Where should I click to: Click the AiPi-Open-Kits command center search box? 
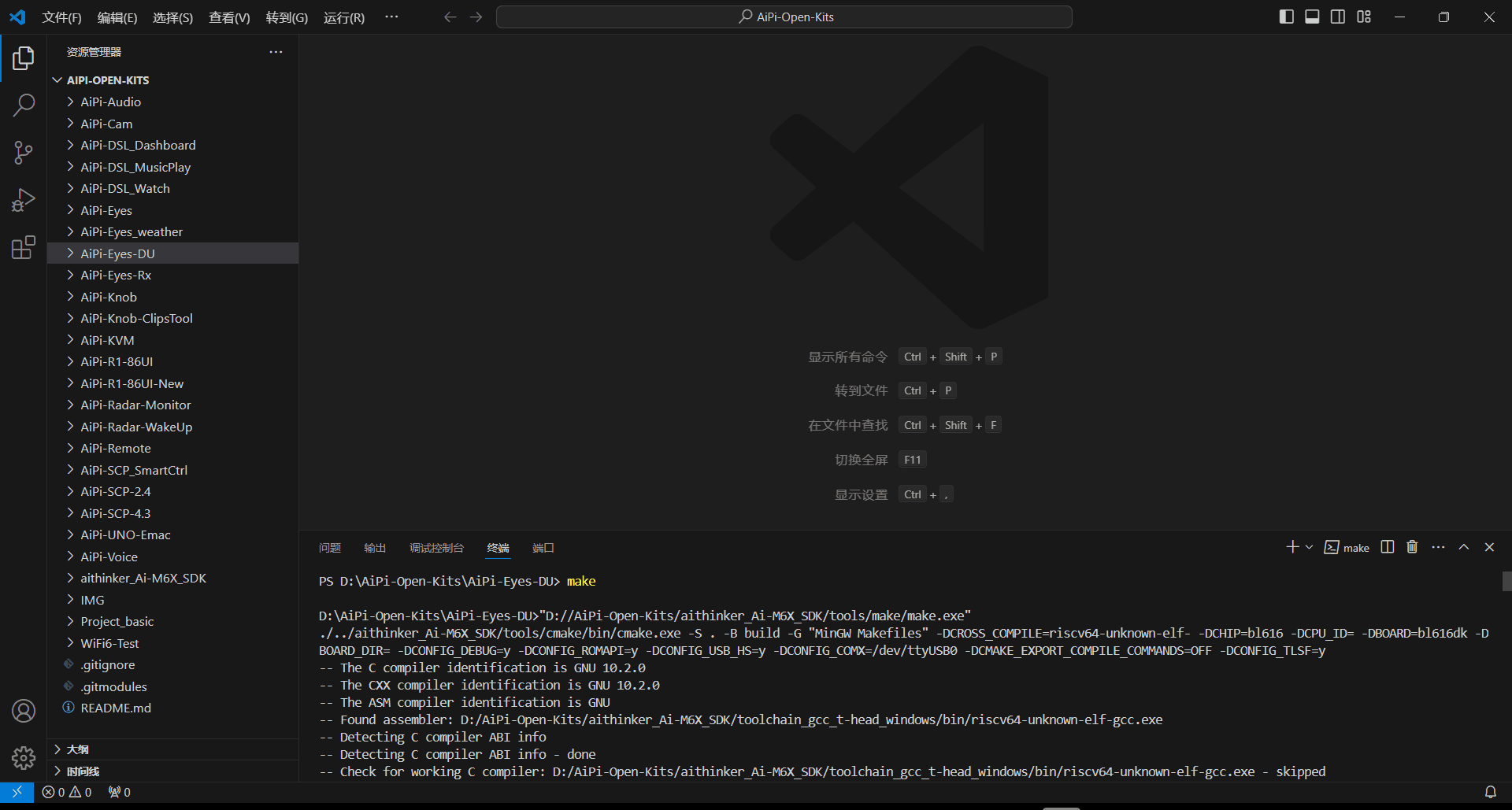784,17
